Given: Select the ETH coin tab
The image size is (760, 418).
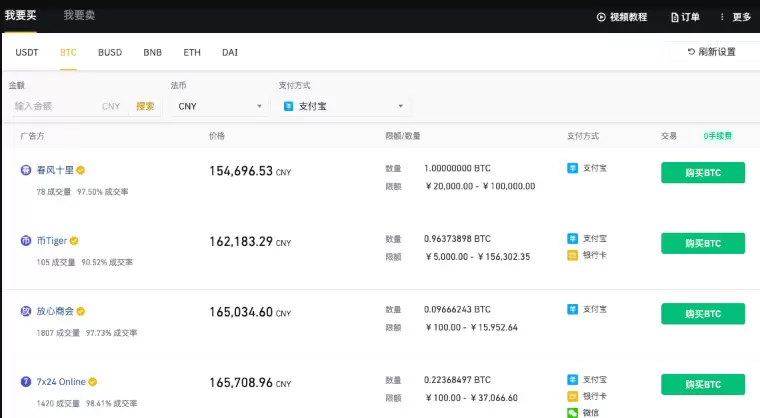Looking at the screenshot, I should 192,52.
